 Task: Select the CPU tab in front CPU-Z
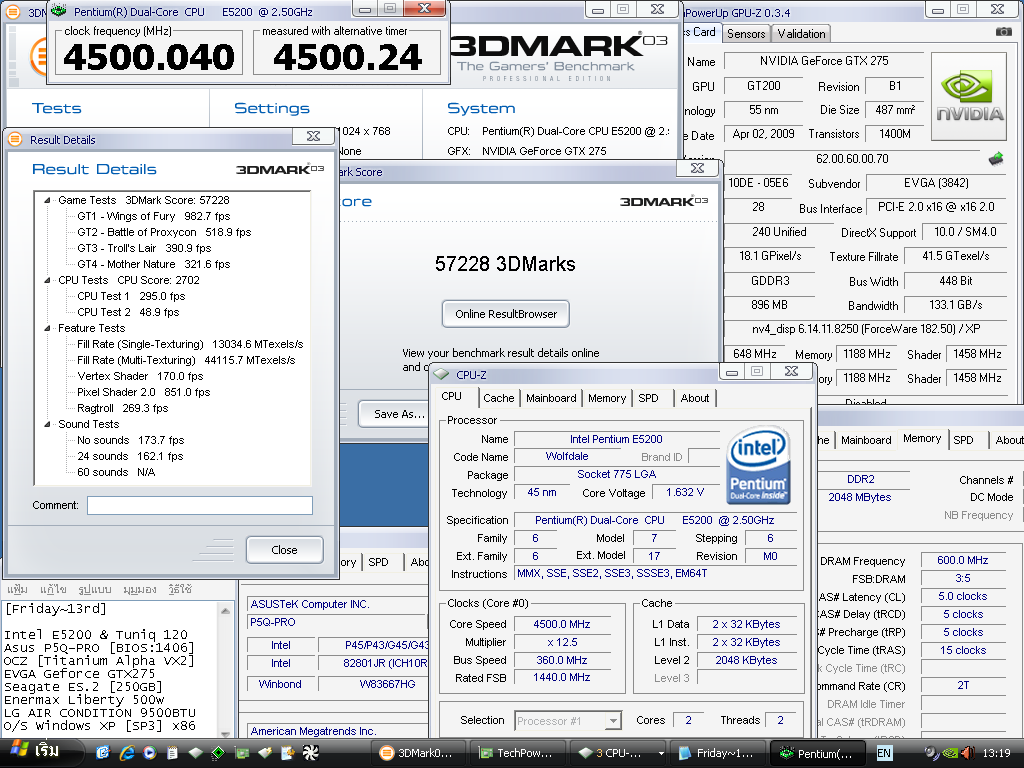coord(451,396)
